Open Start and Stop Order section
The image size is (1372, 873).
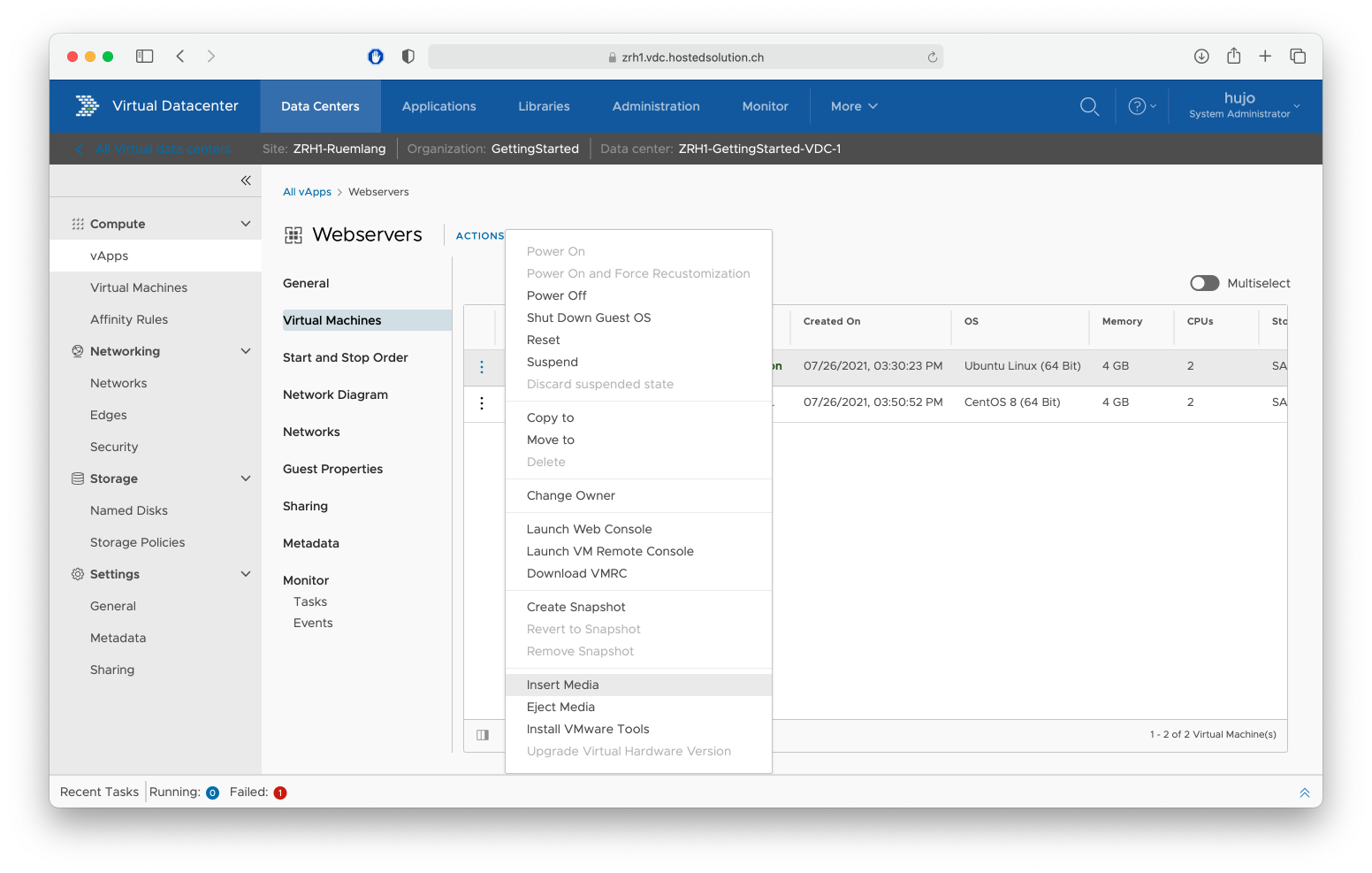tap(346, 357)
